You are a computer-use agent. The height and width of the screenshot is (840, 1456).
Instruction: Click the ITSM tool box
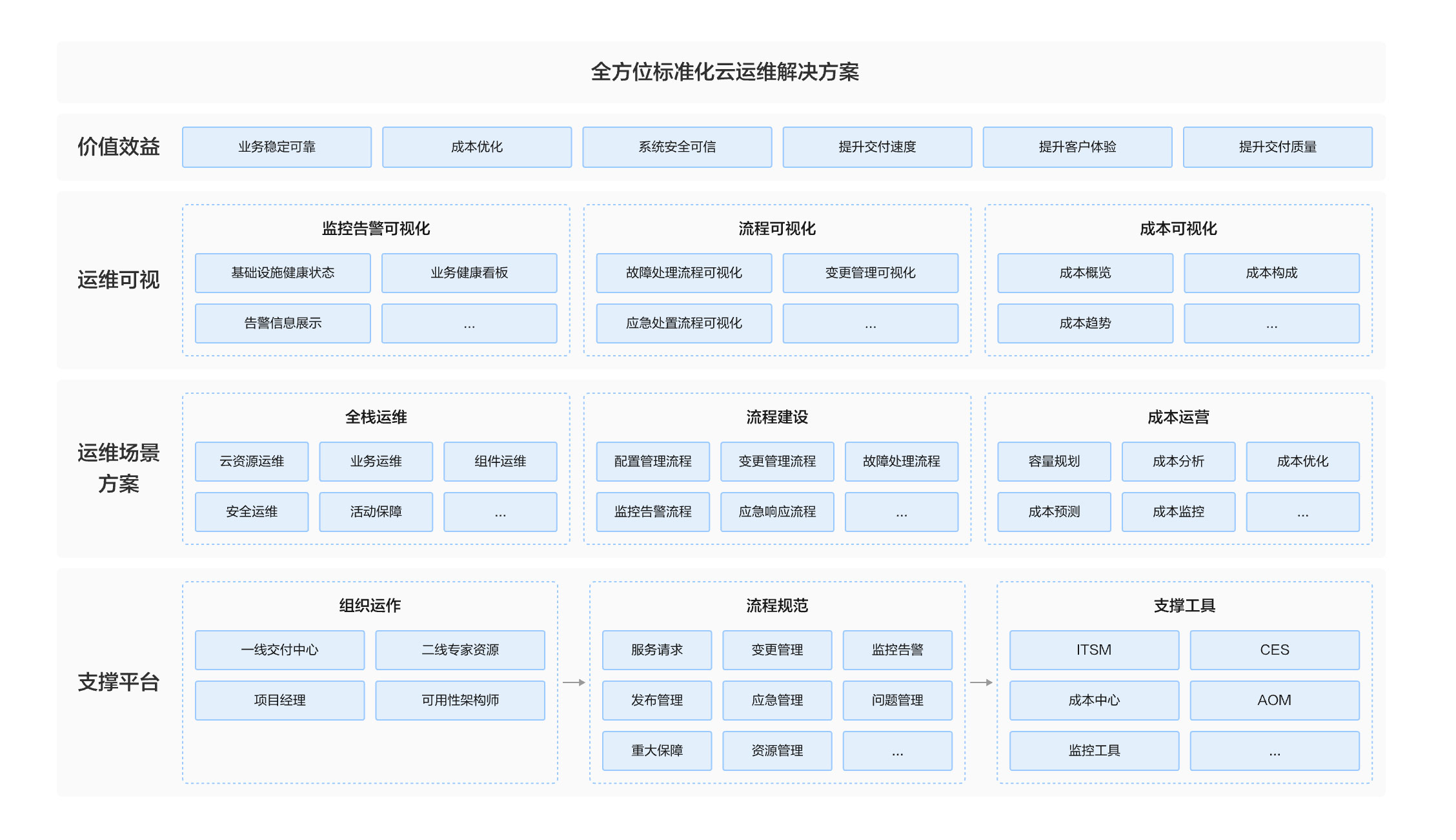tap(1094, 650)
